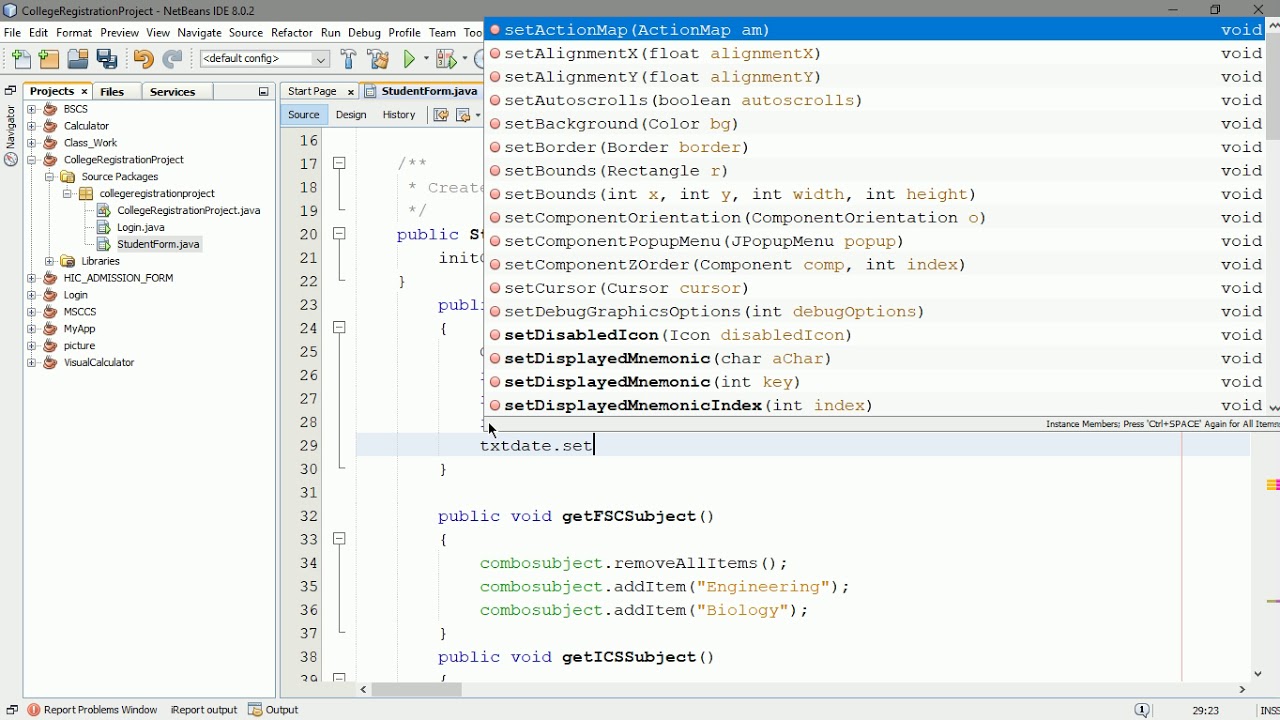Close the Projects tab
1280x720 pixels.
pos(85,92)
